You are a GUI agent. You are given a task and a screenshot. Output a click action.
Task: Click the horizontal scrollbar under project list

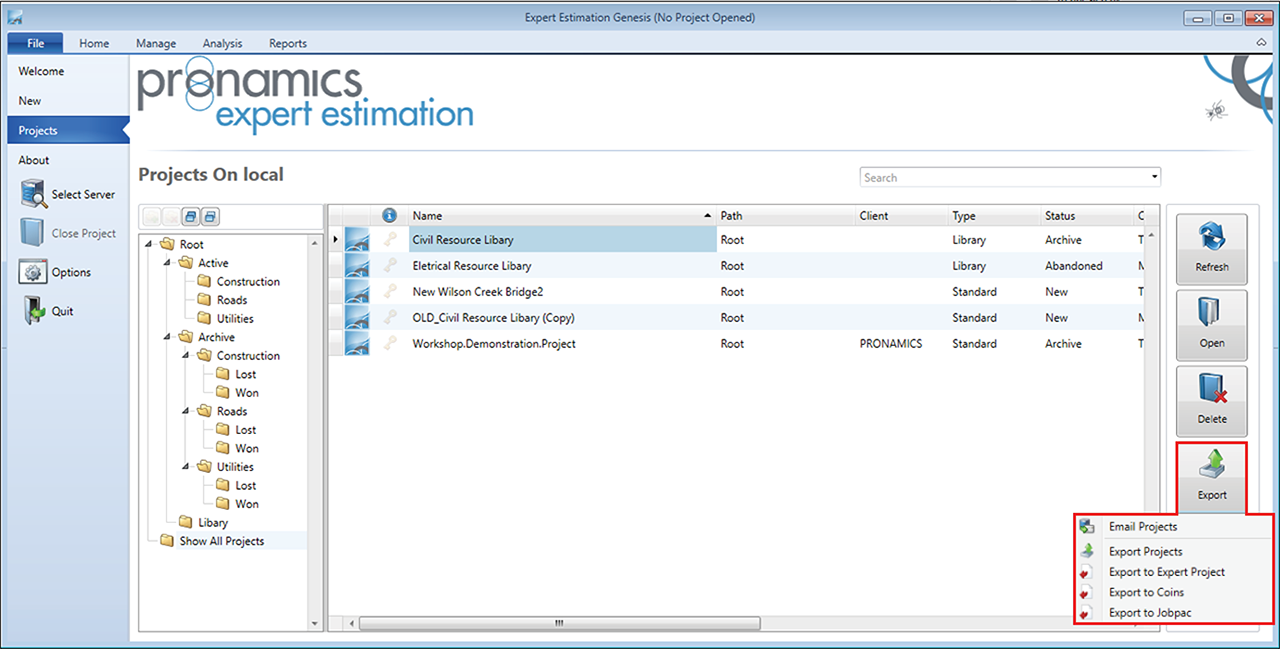[559, 623]
